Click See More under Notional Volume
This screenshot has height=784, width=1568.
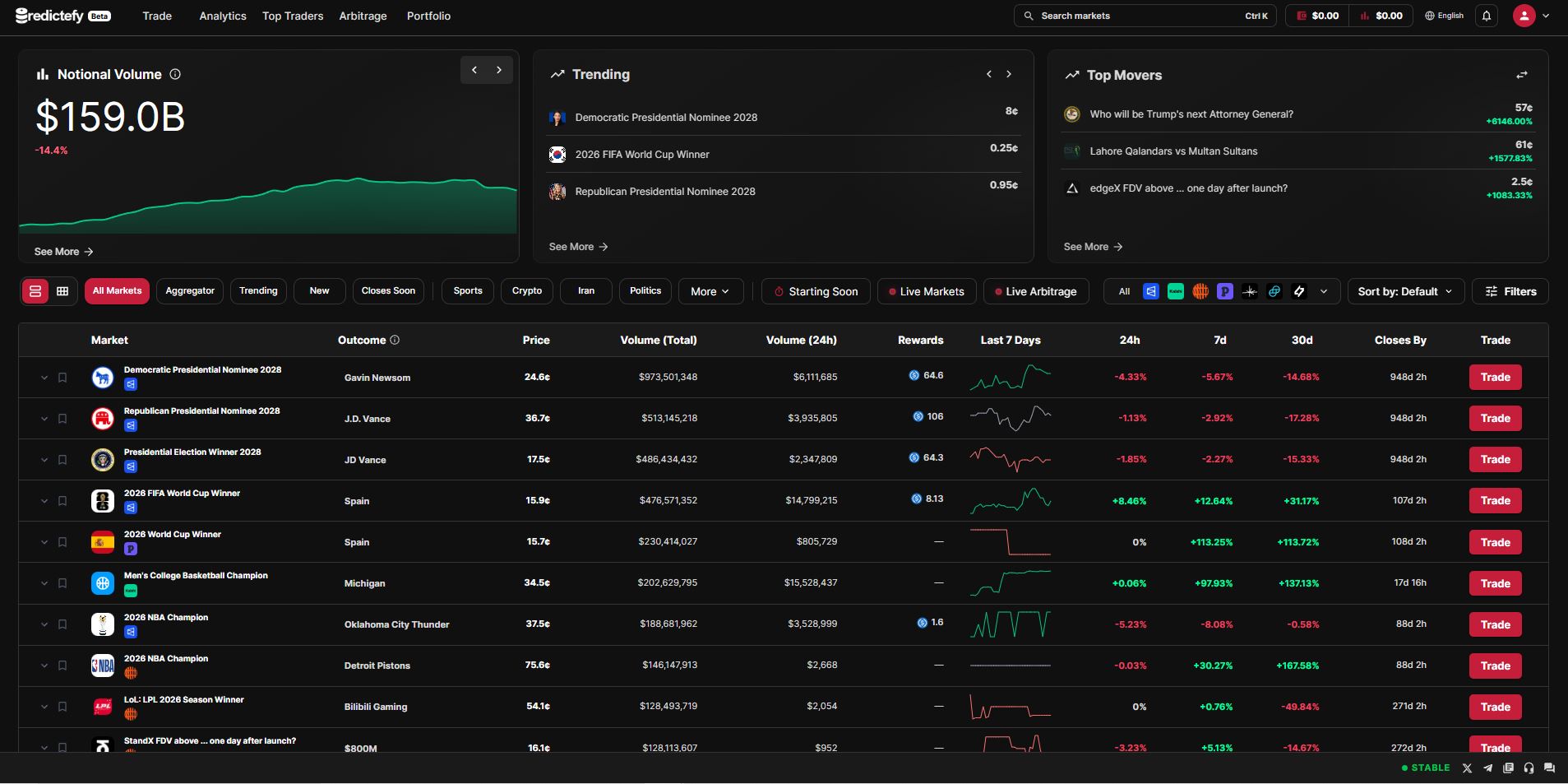pos(63,252)
